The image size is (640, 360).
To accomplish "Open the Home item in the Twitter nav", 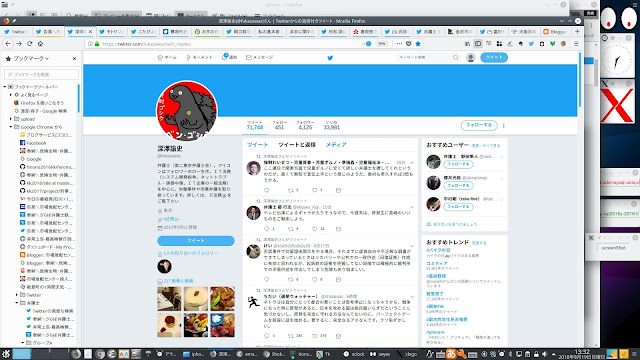I will [x=167, y=58].
